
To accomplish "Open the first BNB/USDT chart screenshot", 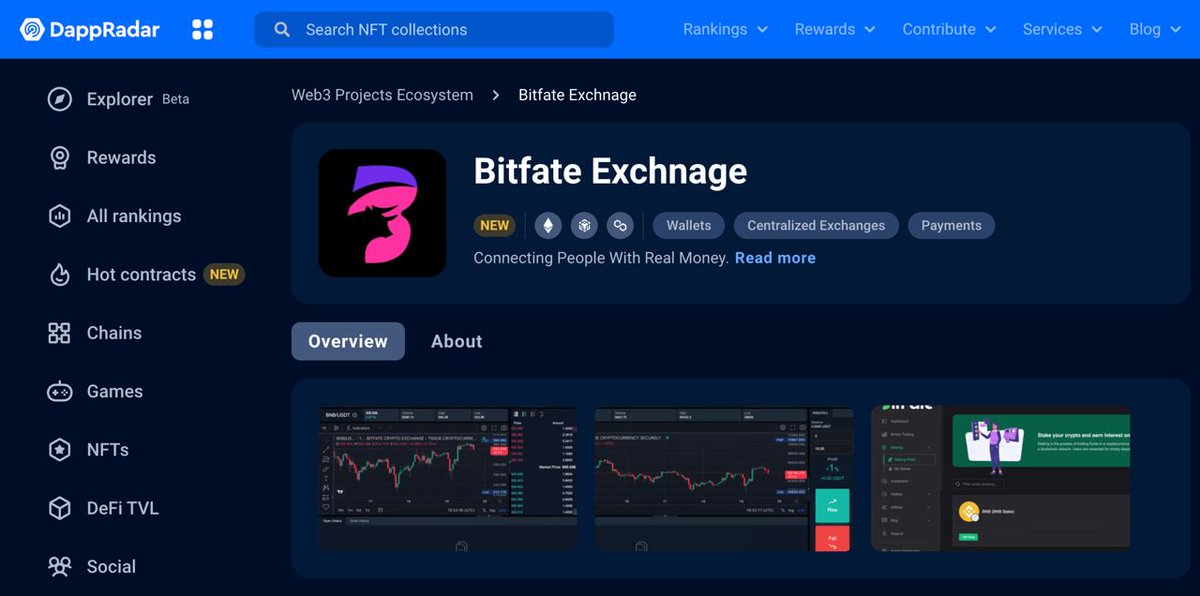I will 448,478.
